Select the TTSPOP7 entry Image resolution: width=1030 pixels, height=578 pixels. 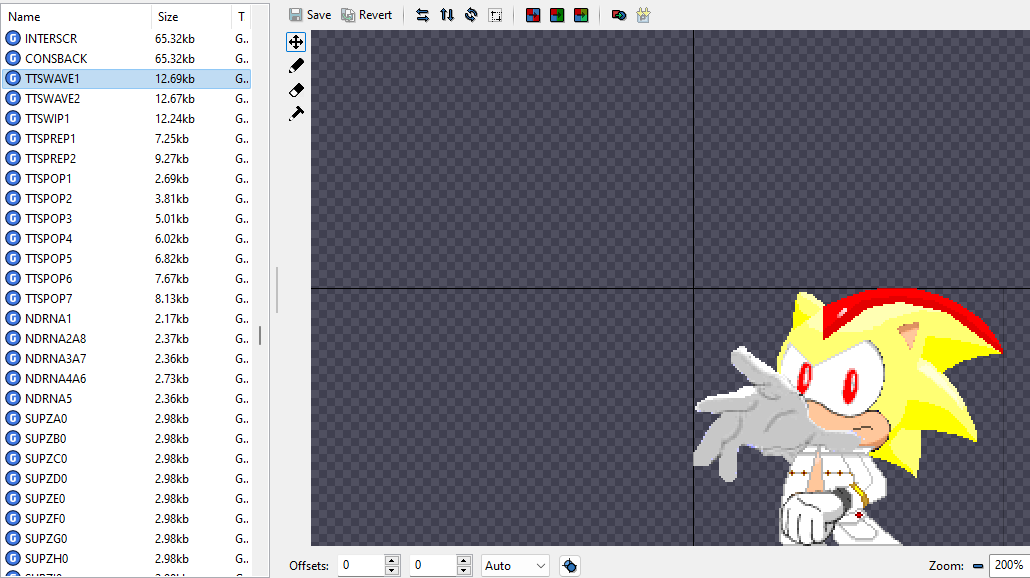127,299
